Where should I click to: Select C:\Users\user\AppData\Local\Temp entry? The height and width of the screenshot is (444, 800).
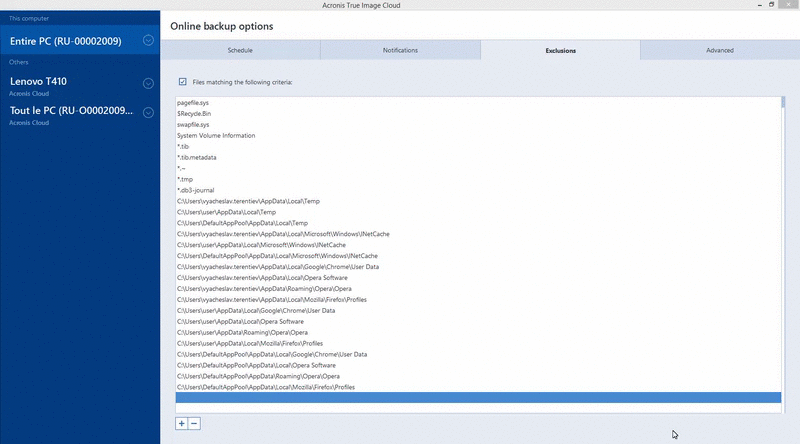click(478, 212)
